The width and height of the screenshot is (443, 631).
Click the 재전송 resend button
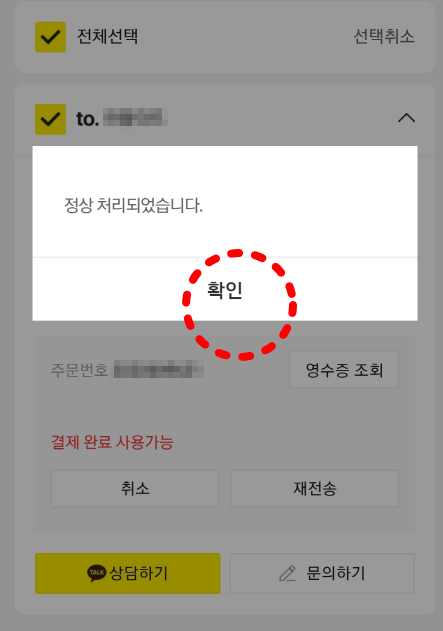click(x=315, y=489)
